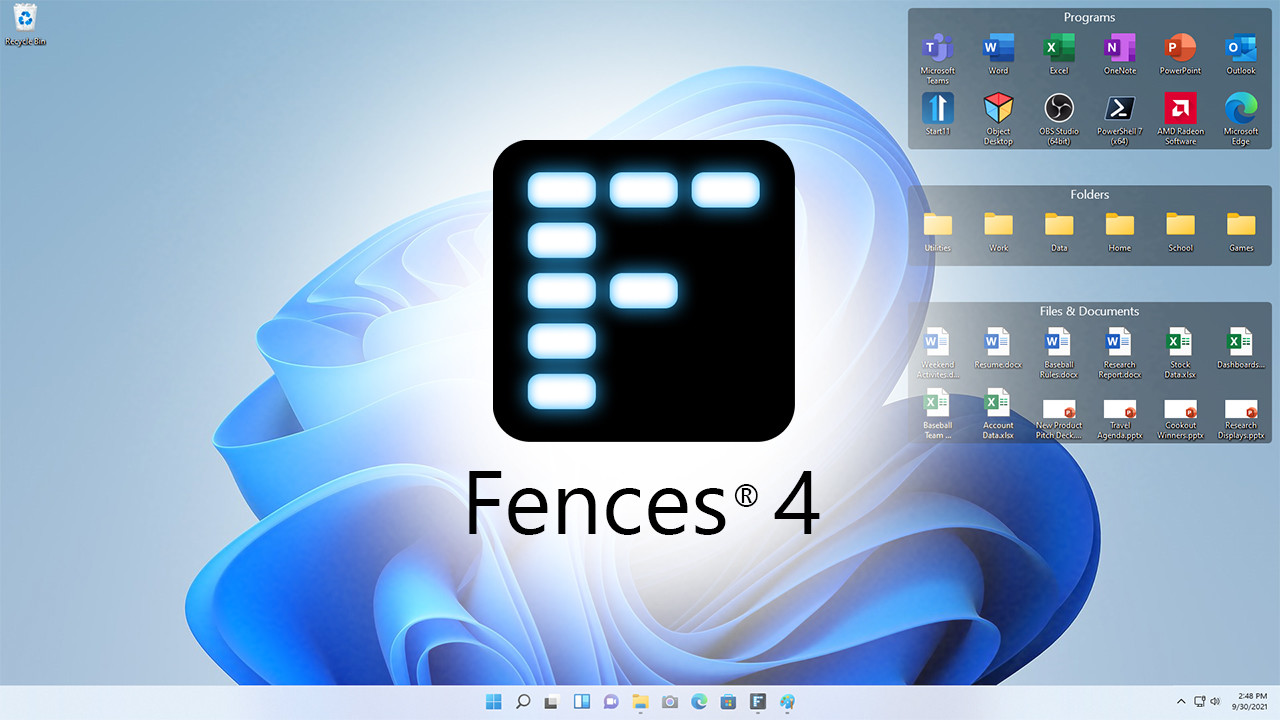The height and width of the screenshot is (720, 1280).
Task: Launch PowerShell 7 shortcut
Action: point(1119,109)
